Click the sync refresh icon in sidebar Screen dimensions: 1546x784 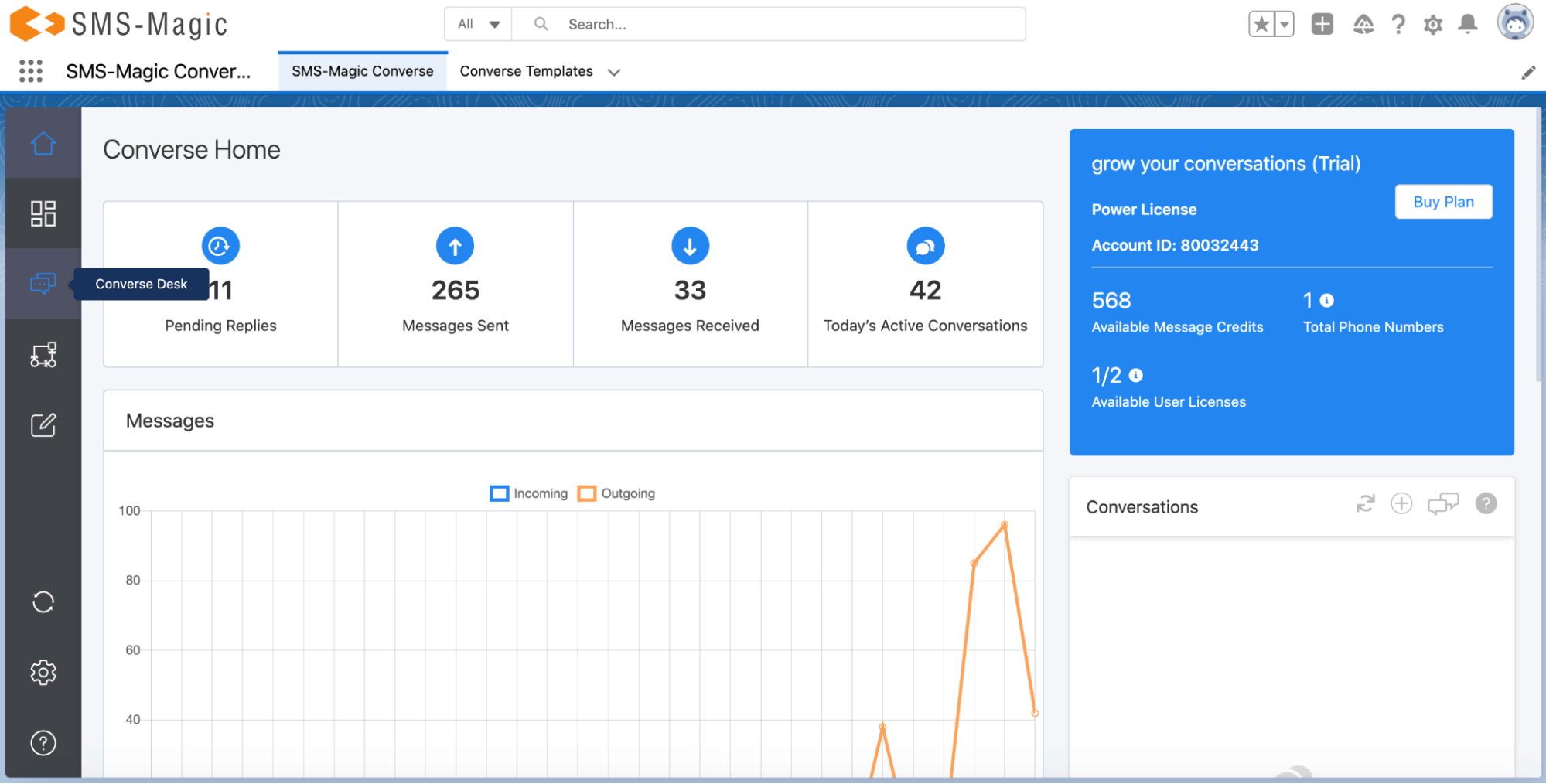pyautogui.click(x=43, y=602)
